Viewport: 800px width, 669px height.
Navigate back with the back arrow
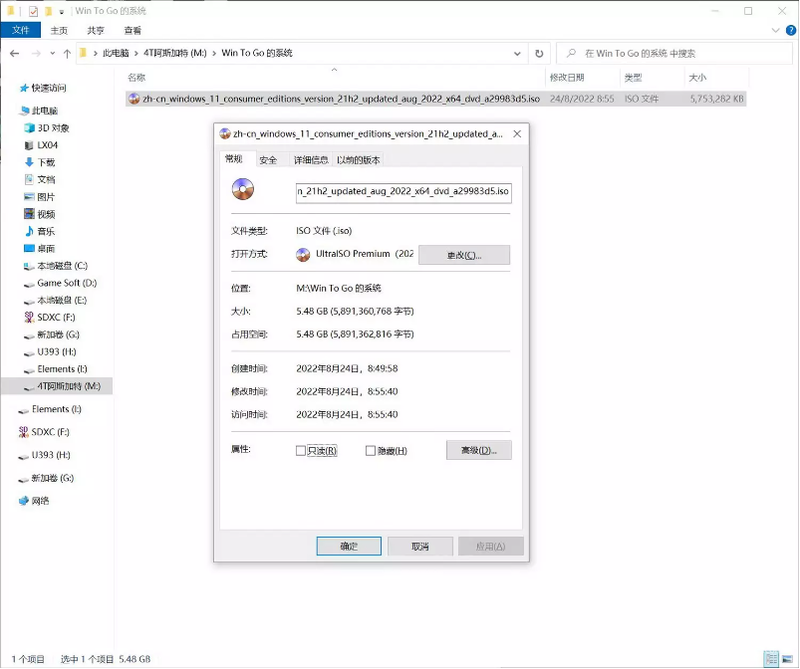tap(14, 53)
